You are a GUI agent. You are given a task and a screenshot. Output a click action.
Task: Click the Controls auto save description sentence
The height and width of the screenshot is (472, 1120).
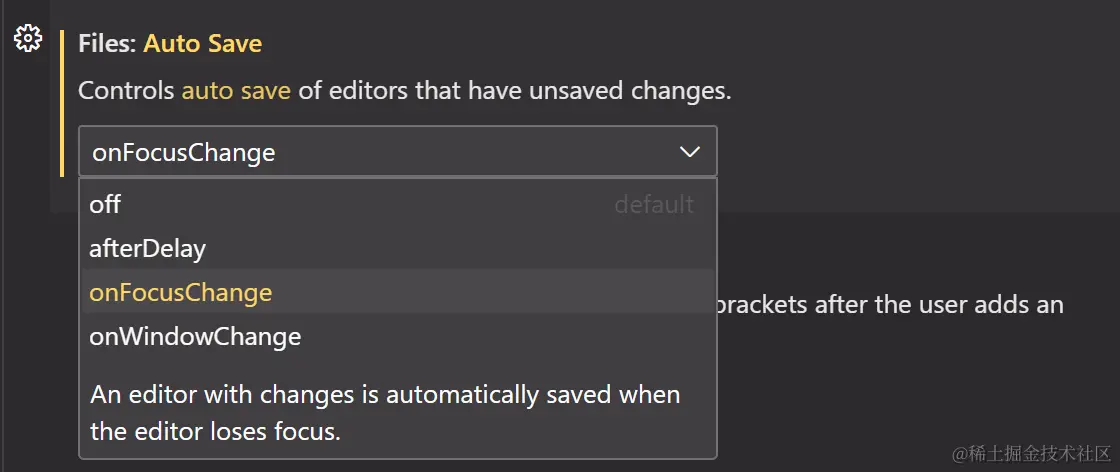tap(405, 91)
